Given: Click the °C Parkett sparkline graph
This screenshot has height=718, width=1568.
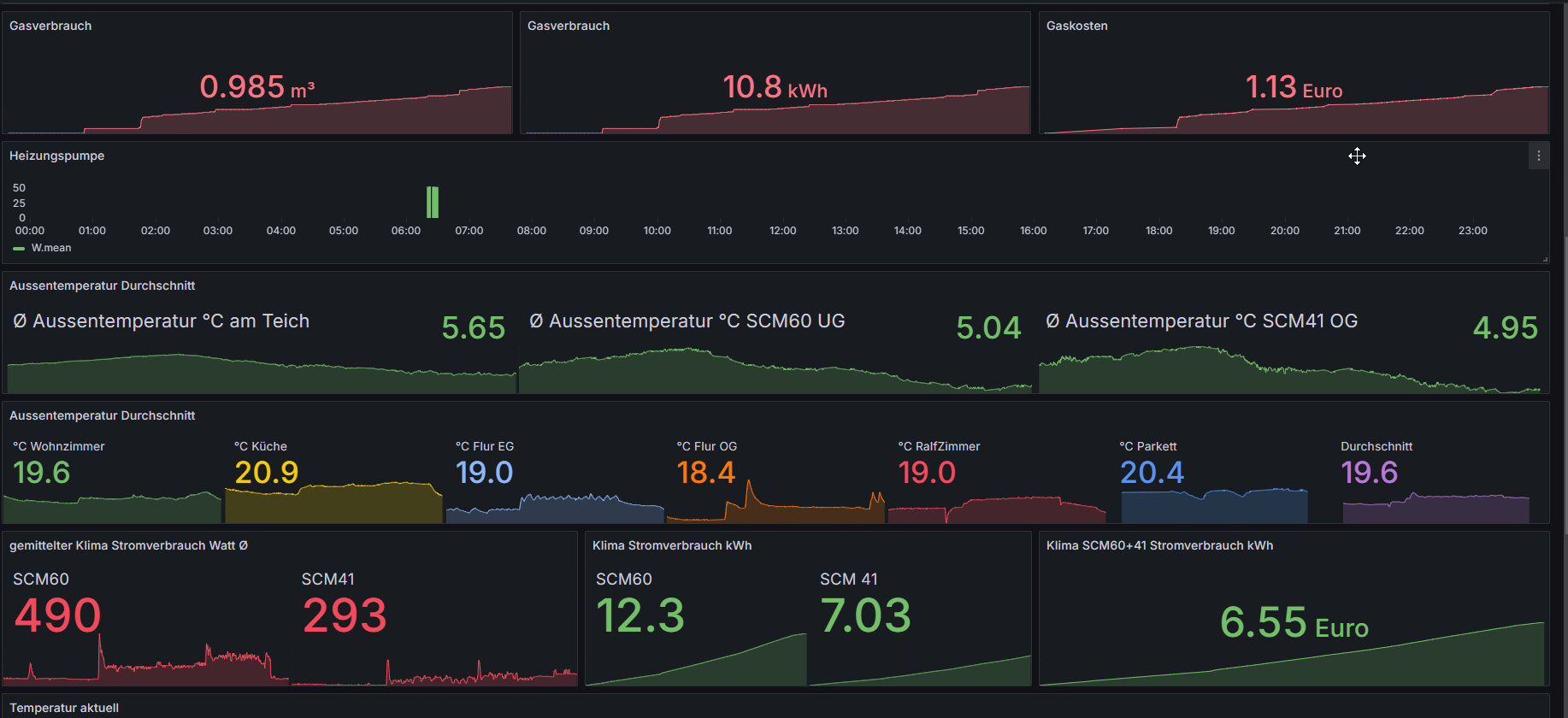Looking at the screenshot, I should pyautogui.click(x=1214, y=506).
